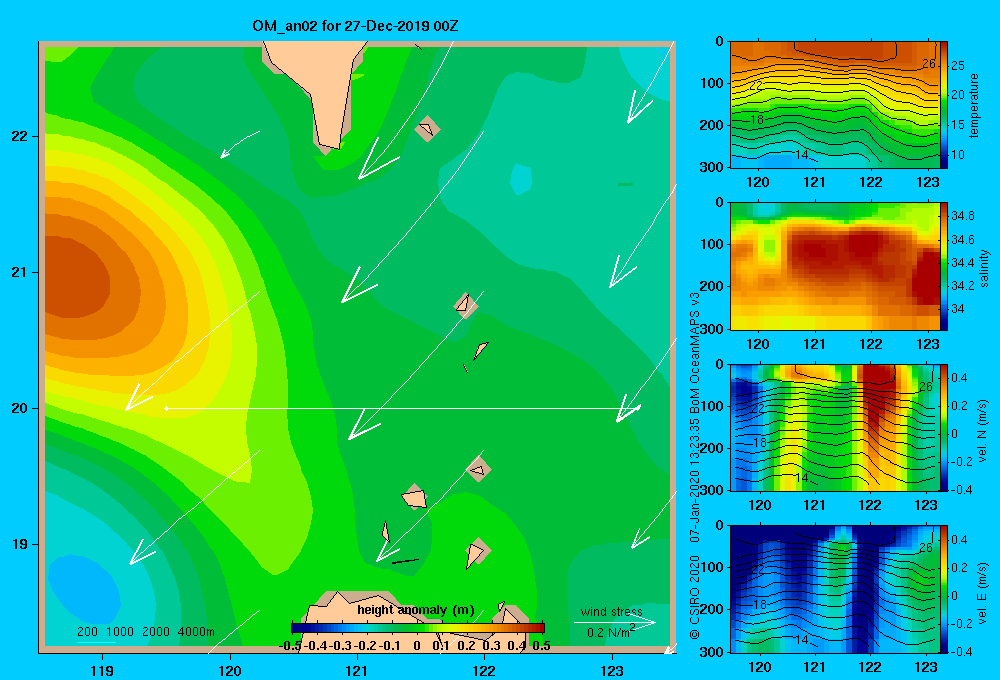Select the salinity color bar

(944, 266)
